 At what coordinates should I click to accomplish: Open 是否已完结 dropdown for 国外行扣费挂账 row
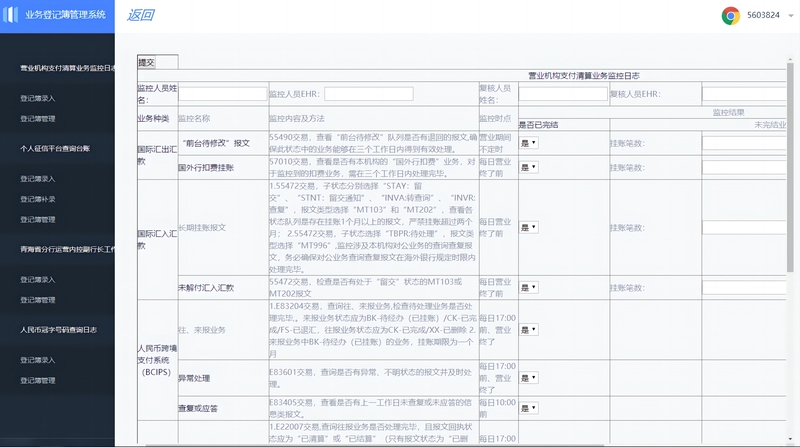[529, 167]
